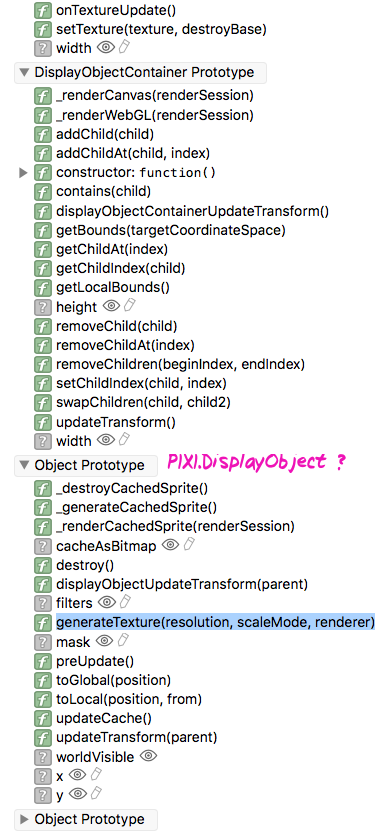Click the function icon beside swapChildren(child, child2)
The image size is (380, 832).
pos(41,403)
